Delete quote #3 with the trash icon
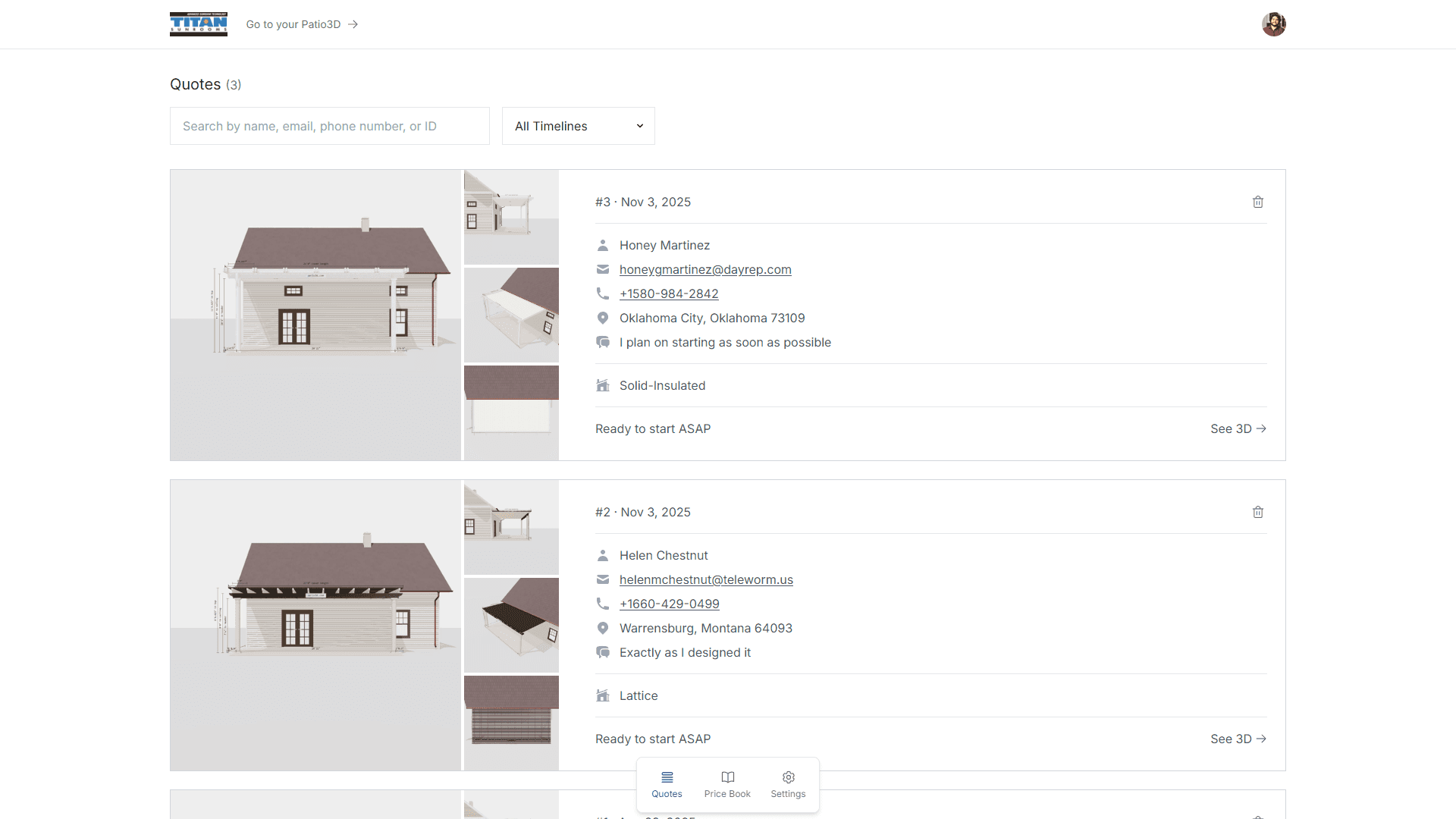Screen dimensions: 1456x819 coord(1258,202)
